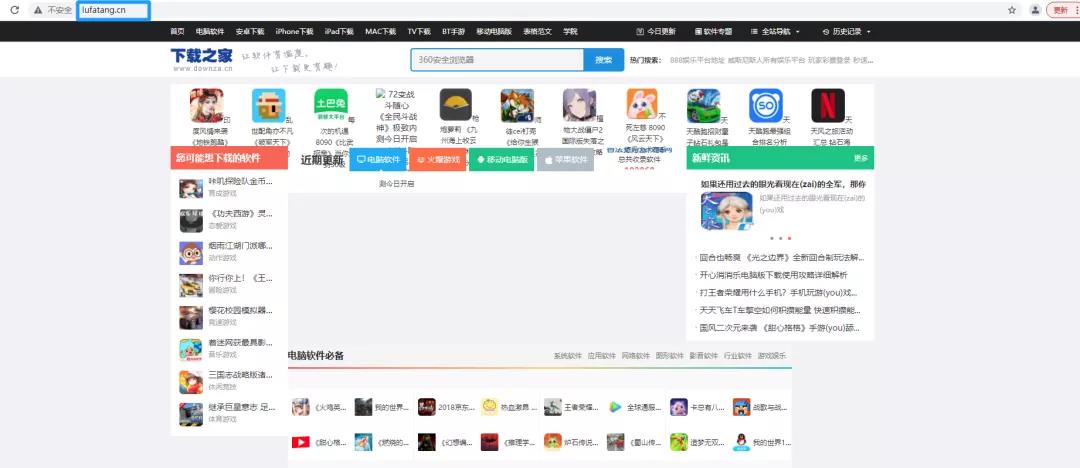Viewport: 1080px width, 468px height.
Task: Open the 软件专题 link
Action: tap(714, 32)
